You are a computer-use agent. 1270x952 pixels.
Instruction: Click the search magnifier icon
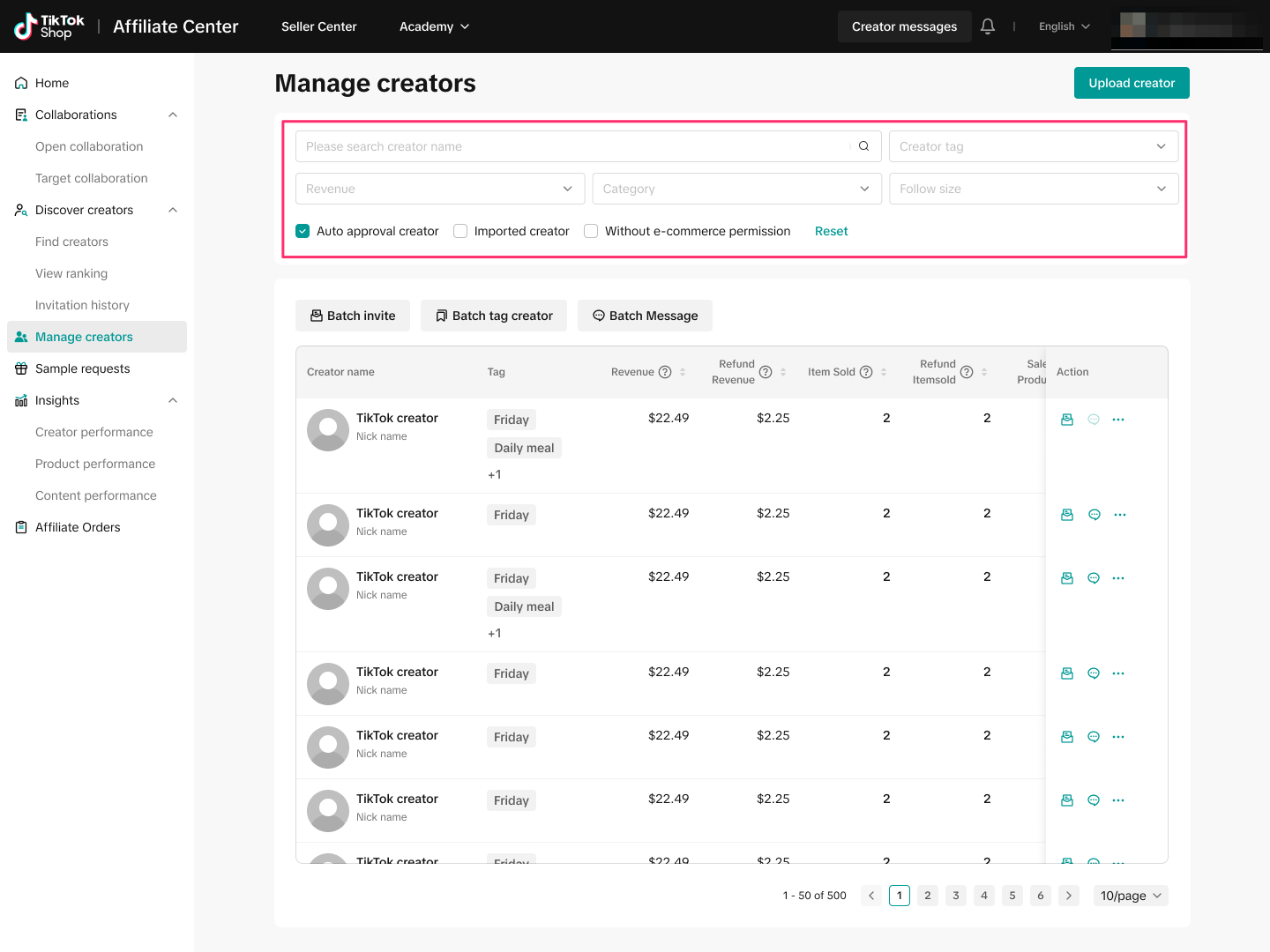(x=863, y=146)
